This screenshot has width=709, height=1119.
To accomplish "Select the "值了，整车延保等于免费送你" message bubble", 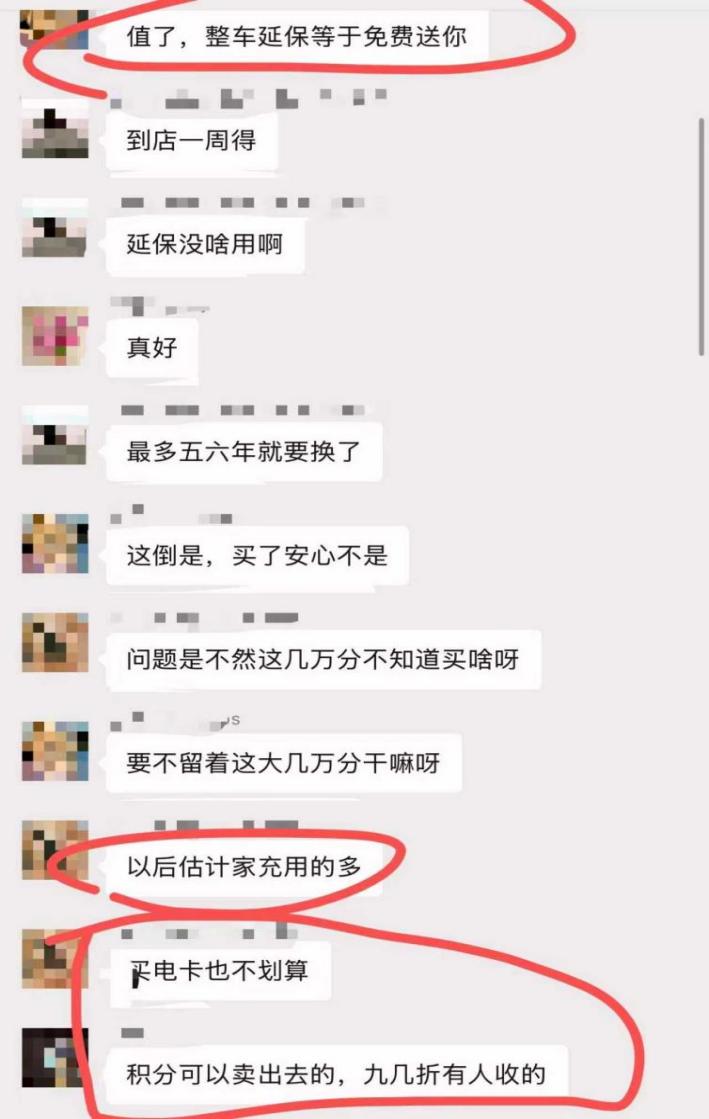I will (297, 36).
